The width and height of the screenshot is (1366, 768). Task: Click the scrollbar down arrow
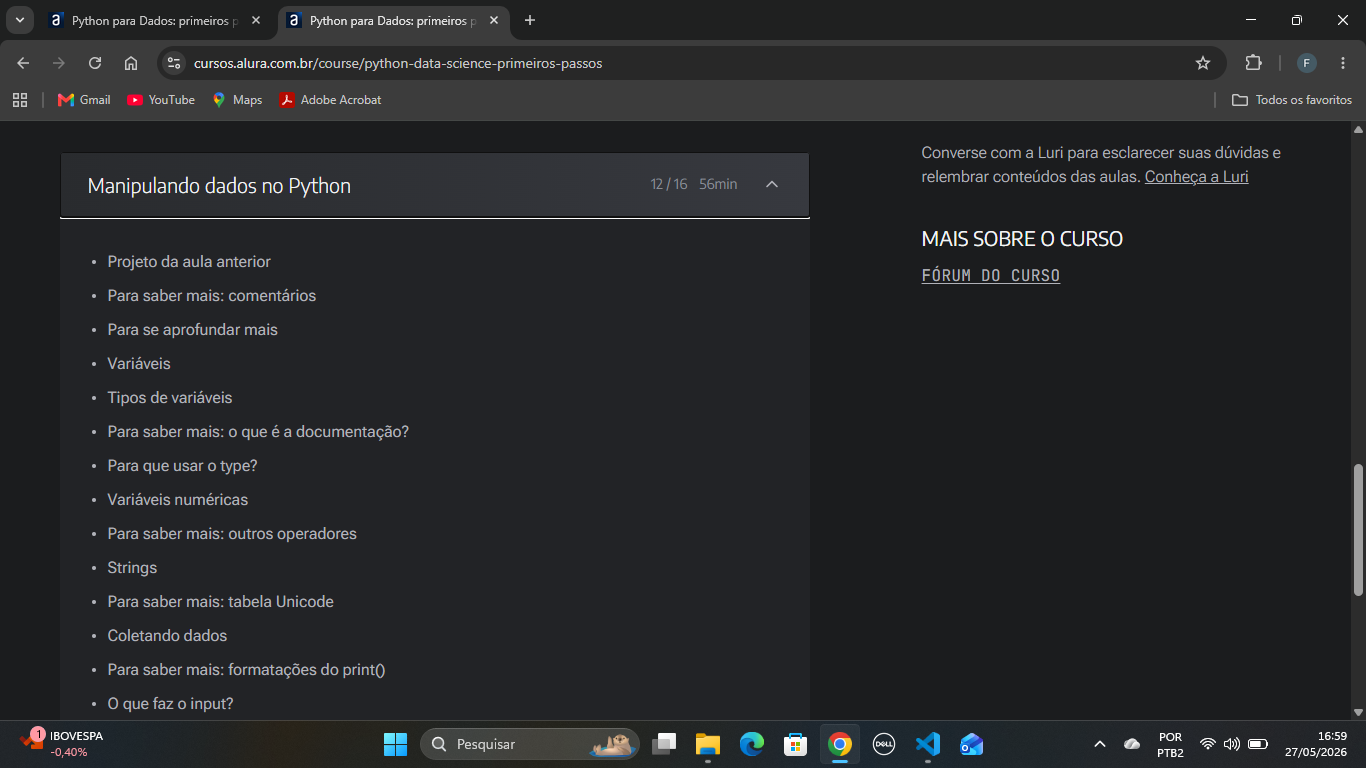[x=1358, y=712]
